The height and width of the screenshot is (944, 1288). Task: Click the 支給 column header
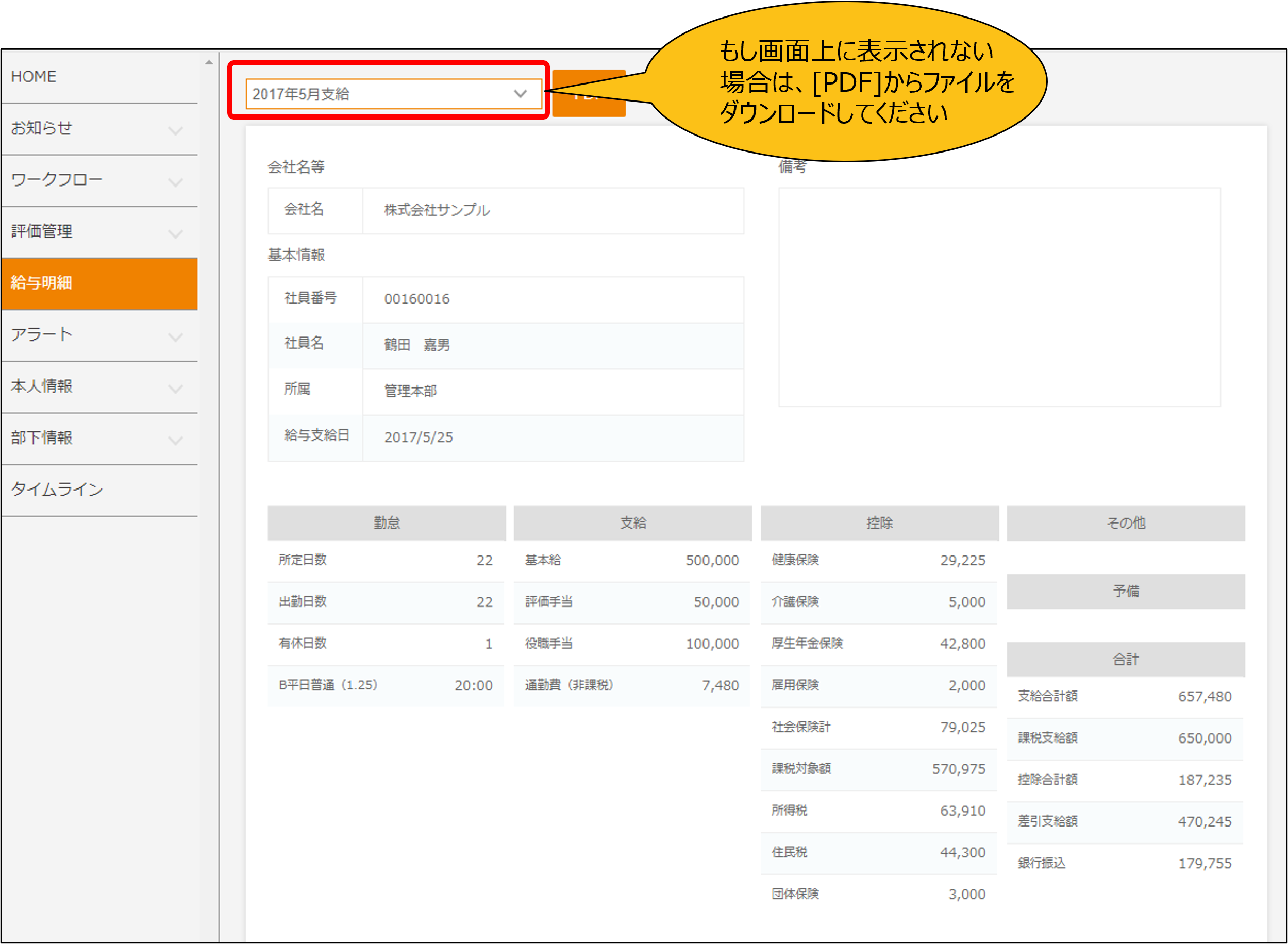632,523
